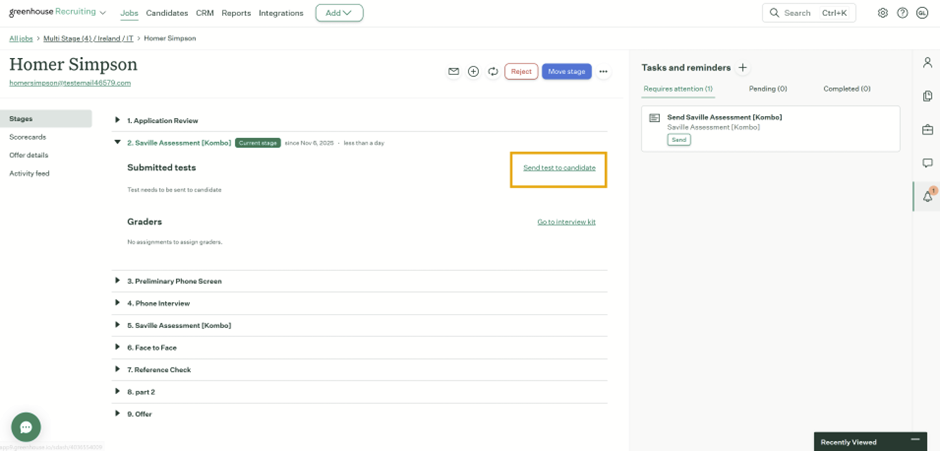Click the email candidate envelope icon
940x451 pixels.
pos(453,72)
